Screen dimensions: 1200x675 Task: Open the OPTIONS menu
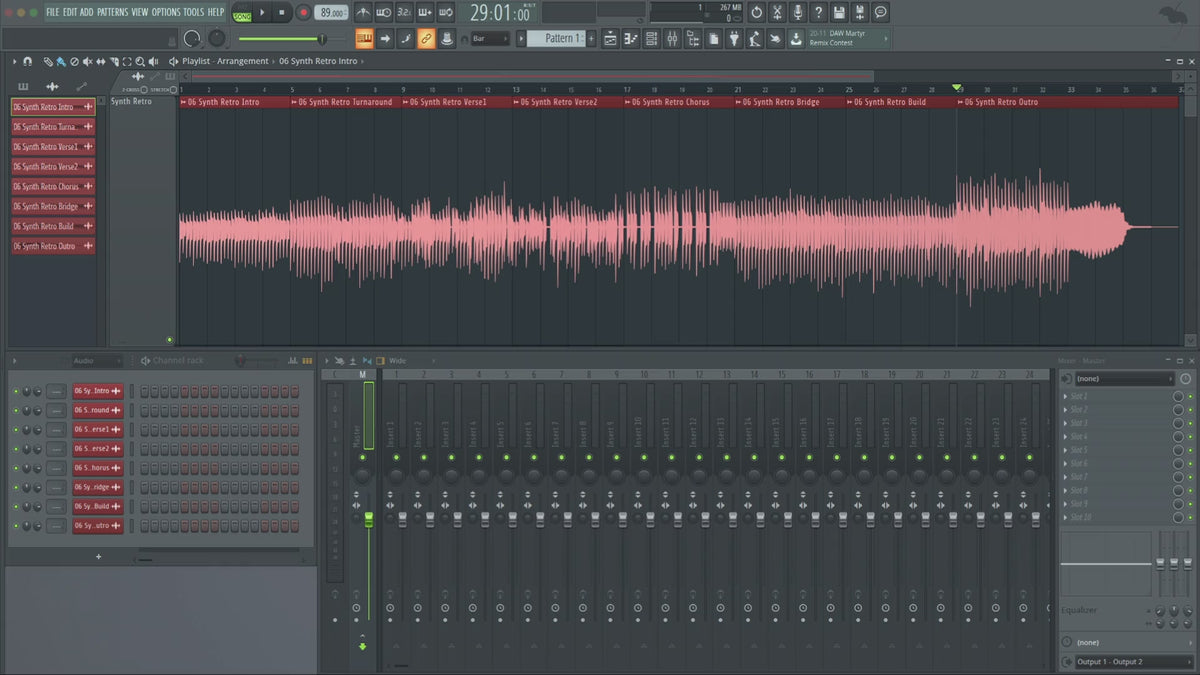[x=166, y=12]
